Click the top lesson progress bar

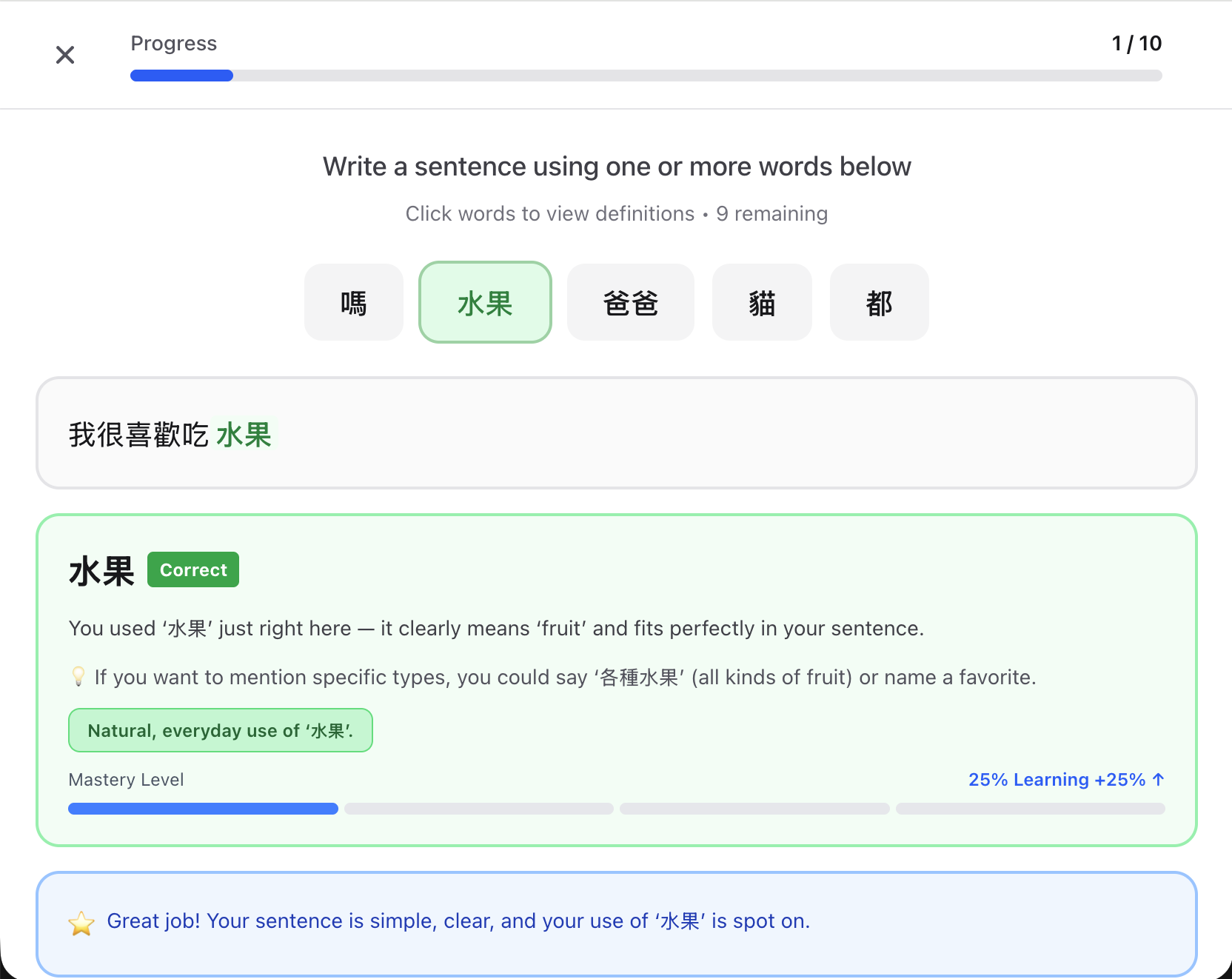pyautogui.click(x=646, y=76)
